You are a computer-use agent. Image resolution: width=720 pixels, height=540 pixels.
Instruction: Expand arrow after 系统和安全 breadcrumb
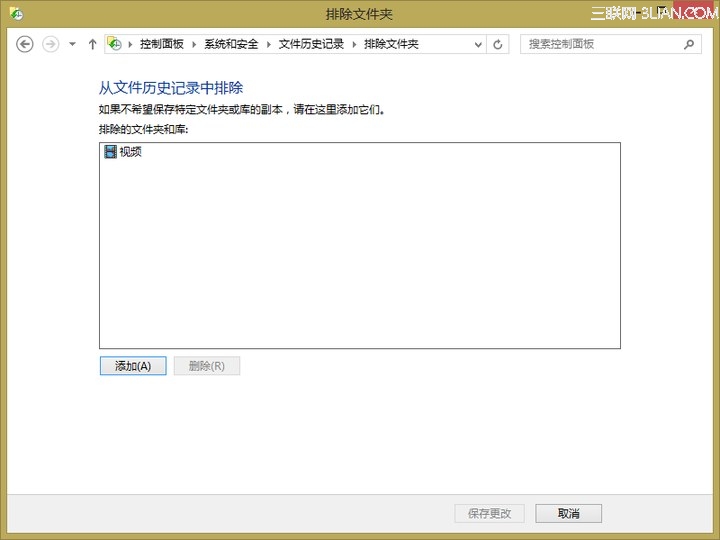coord(269,45)
